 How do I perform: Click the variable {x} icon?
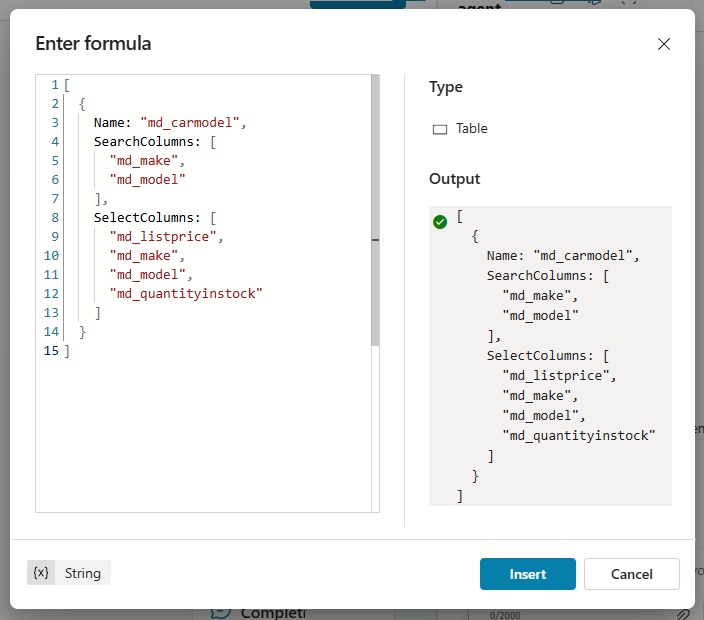pyautogui.click(x=41, y=572)
